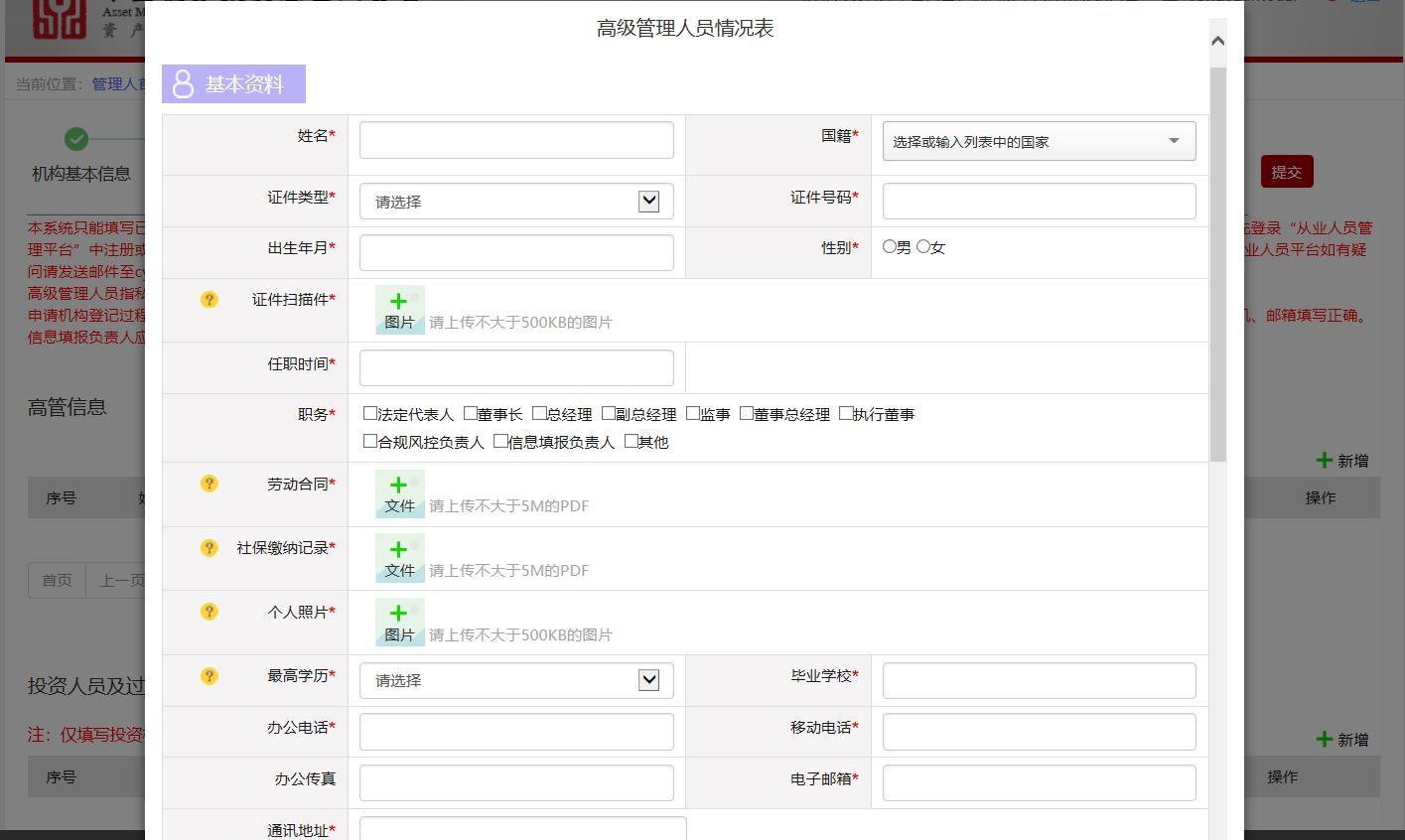Click the scroll up arrow of the dialog
The width and height of the screenshot is (1405, 840).
(1217, 41)
